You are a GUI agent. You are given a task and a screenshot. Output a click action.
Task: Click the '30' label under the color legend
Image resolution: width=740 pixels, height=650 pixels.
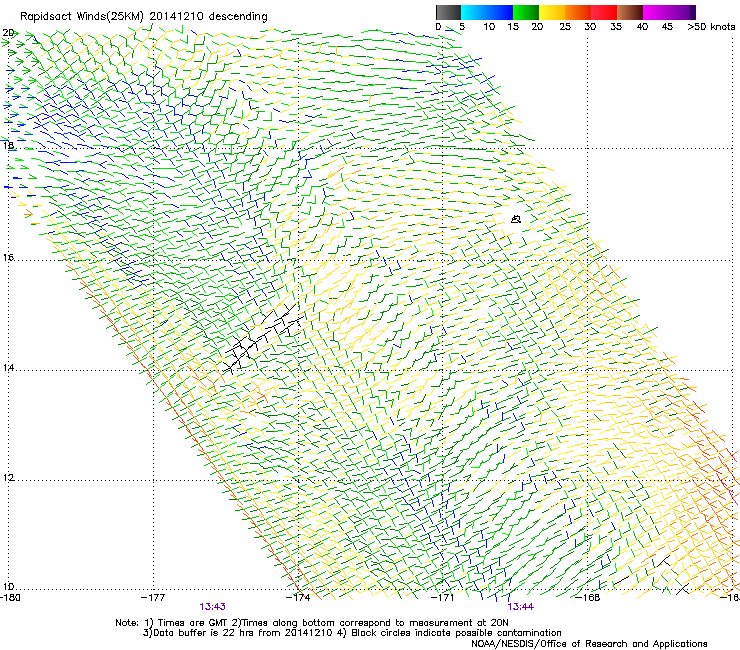[x=590, y=27]
